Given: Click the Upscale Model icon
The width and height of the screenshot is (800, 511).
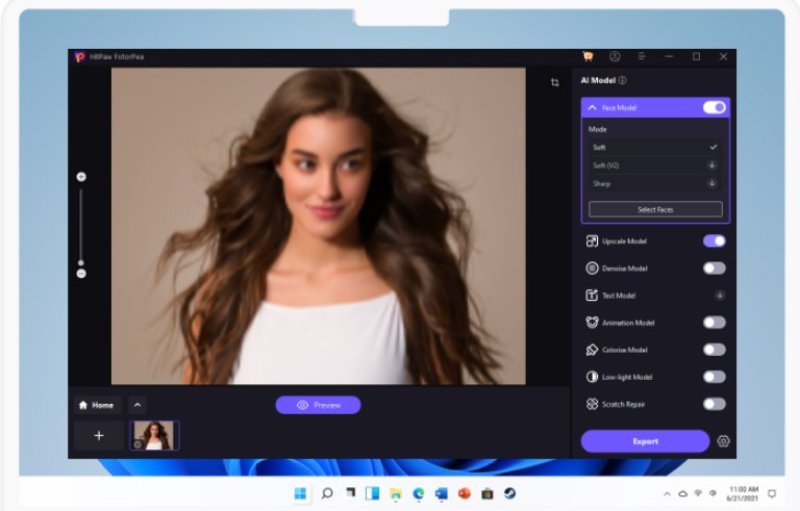Looking at the screenshot, I should tap(592, 241).
